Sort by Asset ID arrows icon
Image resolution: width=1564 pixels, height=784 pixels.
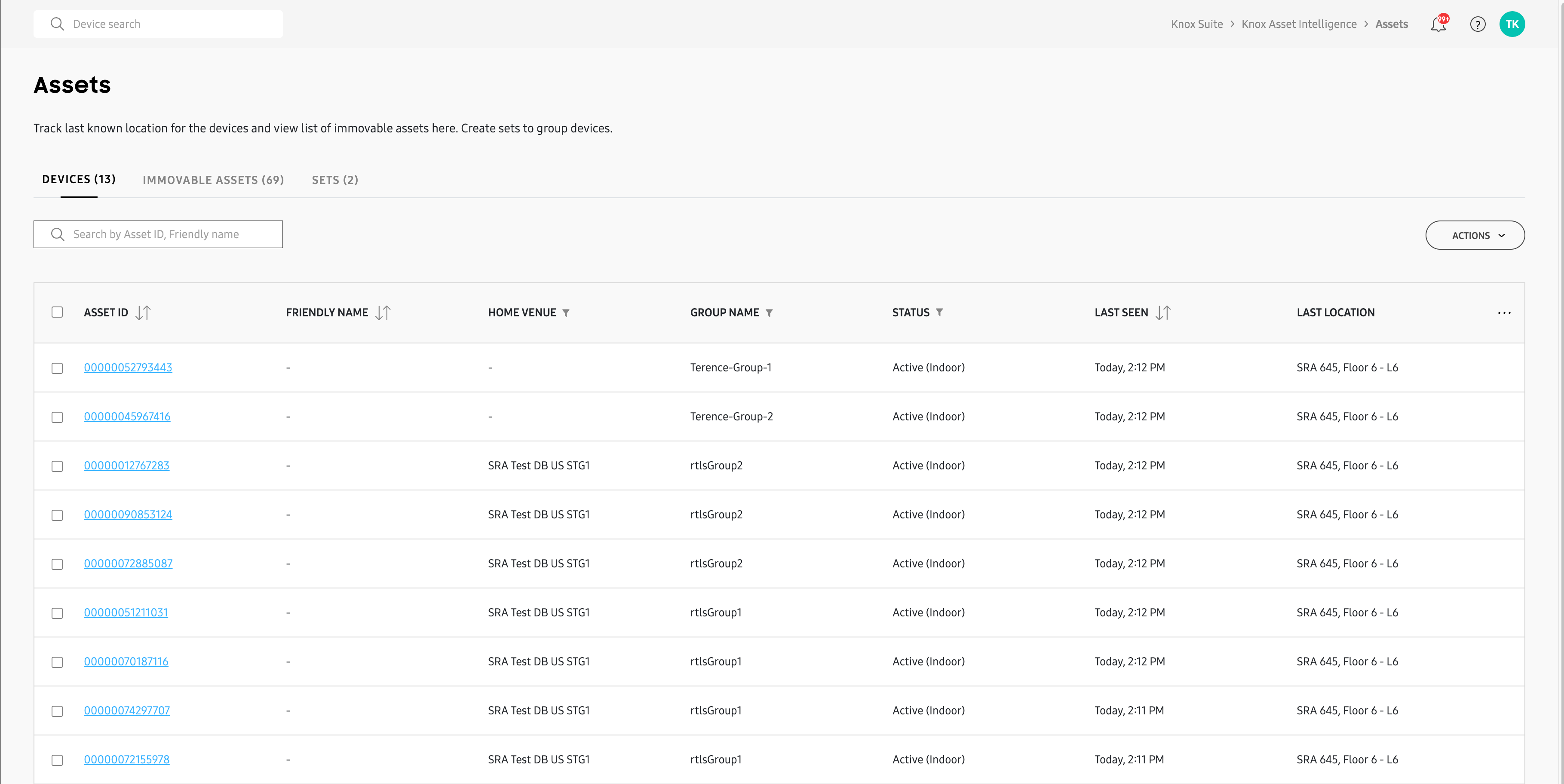(143, 312)
